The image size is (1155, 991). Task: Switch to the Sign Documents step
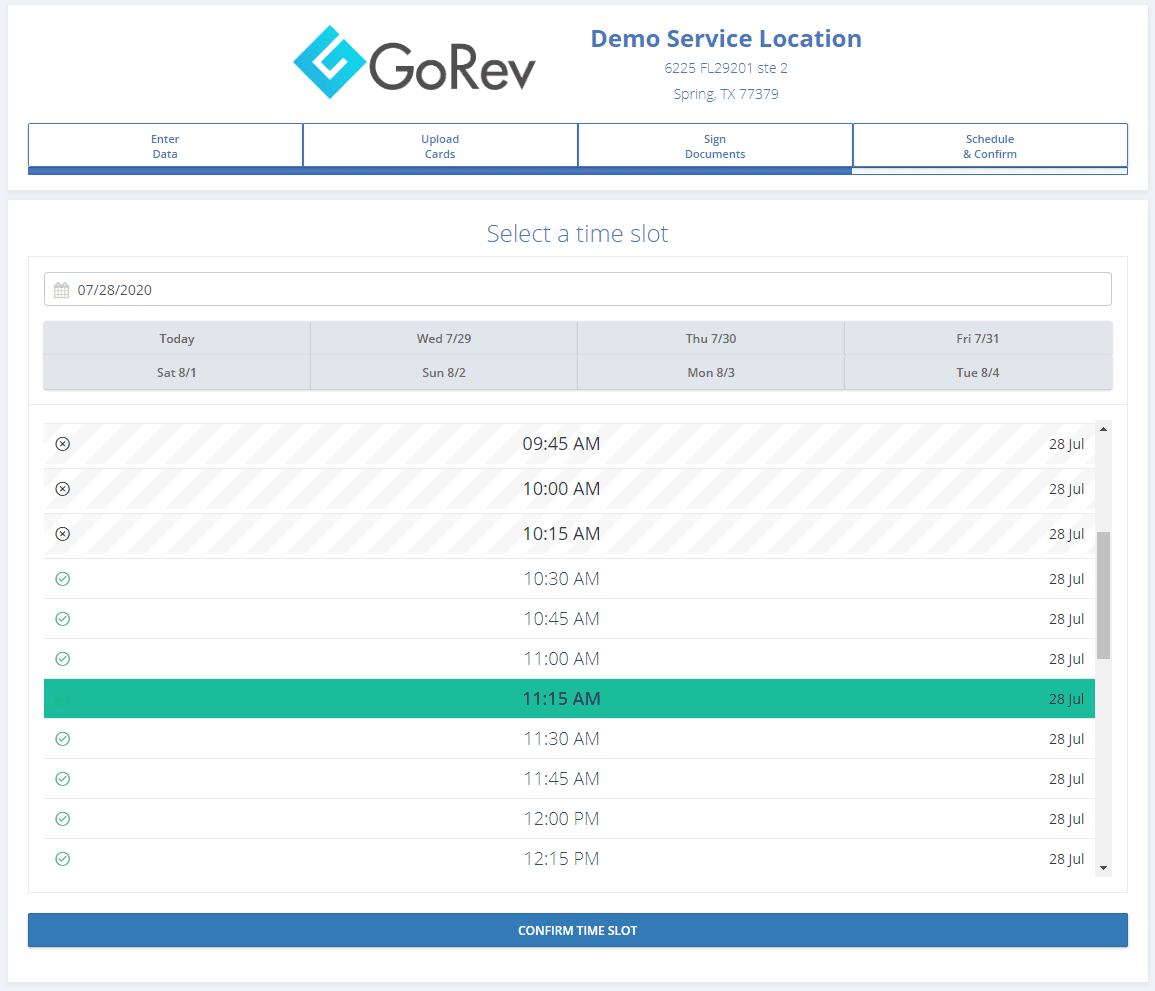pos(715,146)
